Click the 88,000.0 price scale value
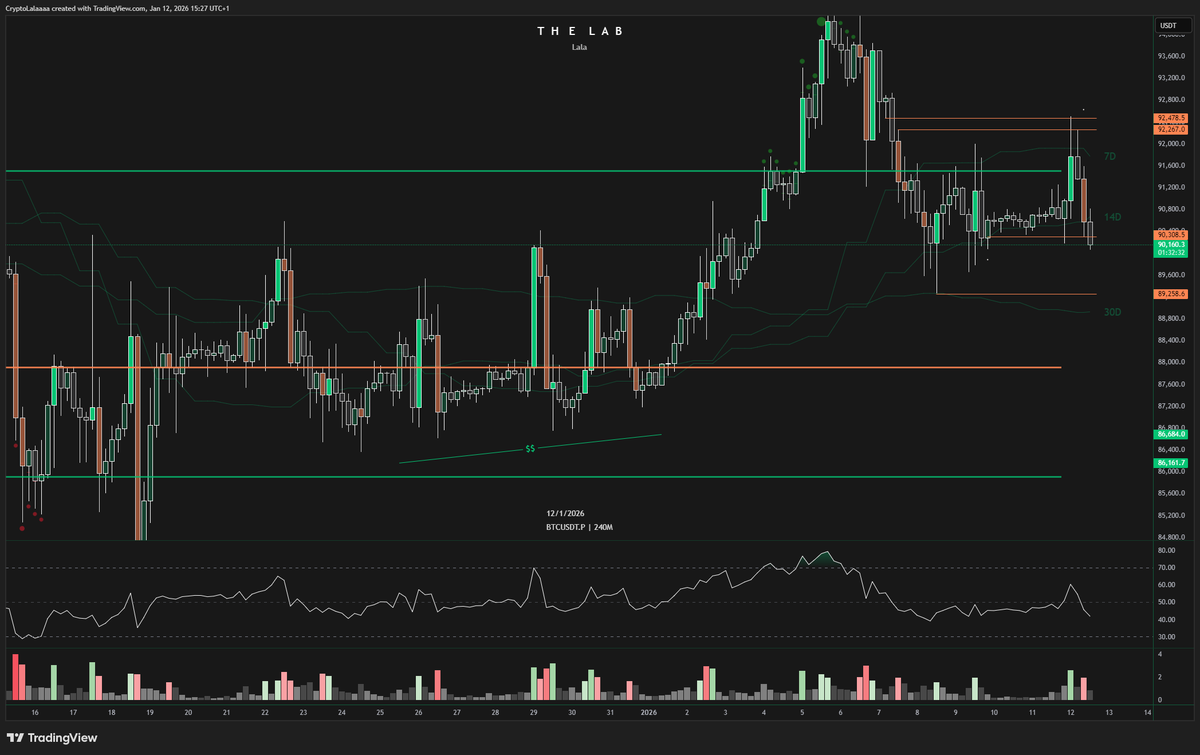The width and height of the screenshot is (1200, 755). point(1171,362)
